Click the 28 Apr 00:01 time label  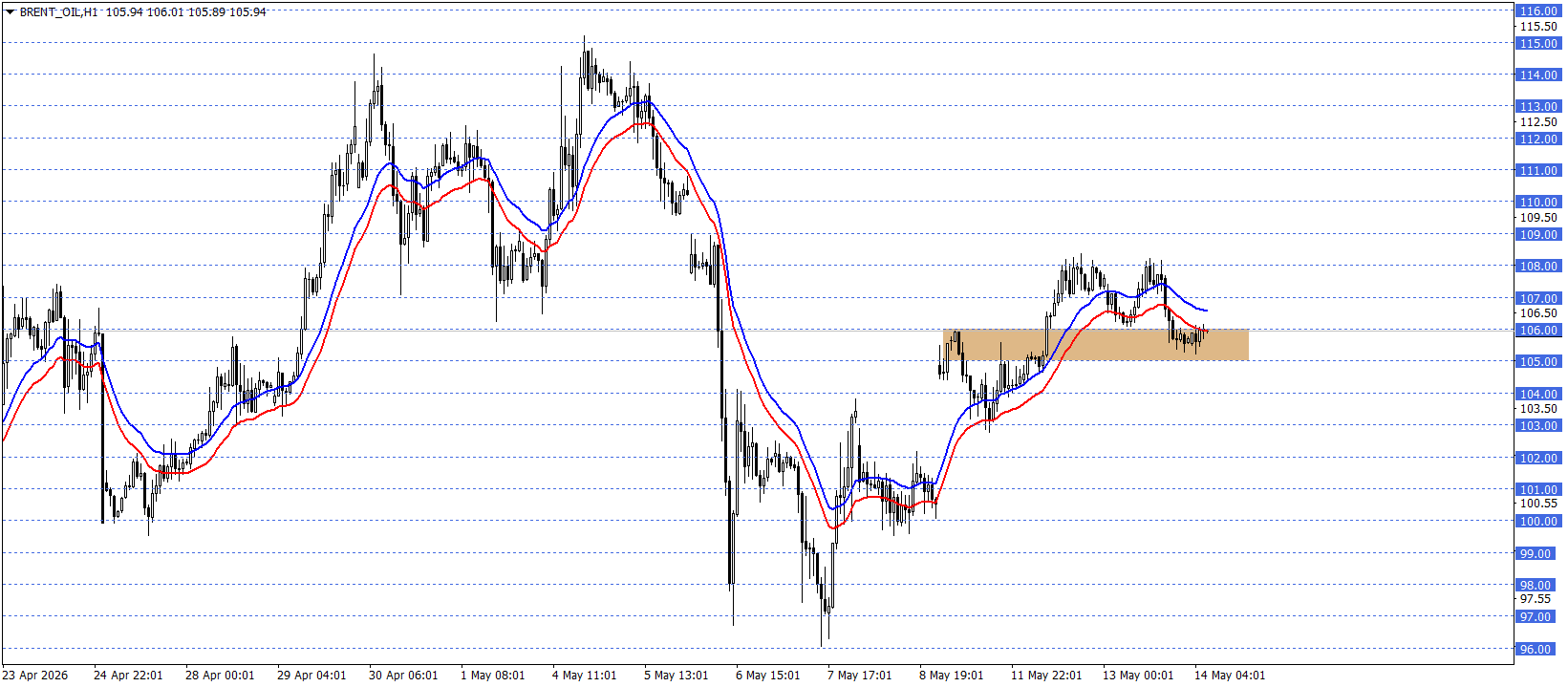(220, 675)
